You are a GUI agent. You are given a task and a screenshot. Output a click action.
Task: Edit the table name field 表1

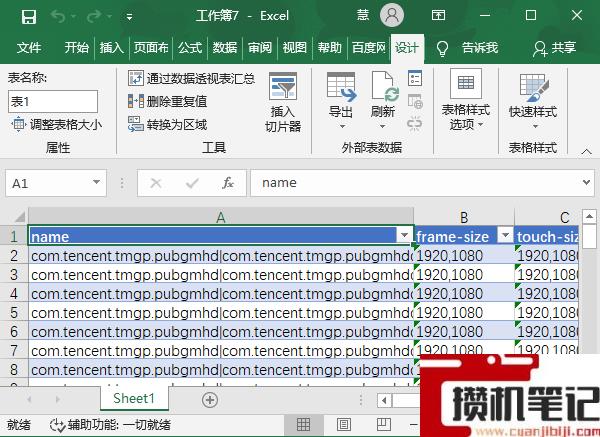(53, 101)
